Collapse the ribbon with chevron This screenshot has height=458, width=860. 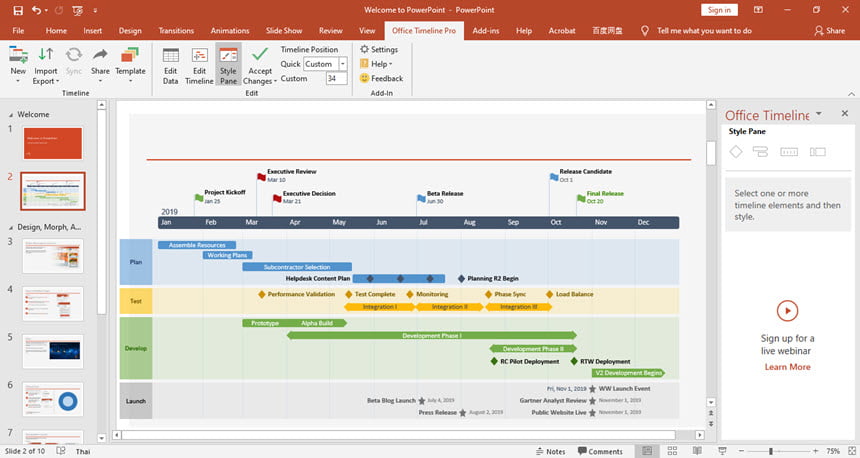point(851,94)
